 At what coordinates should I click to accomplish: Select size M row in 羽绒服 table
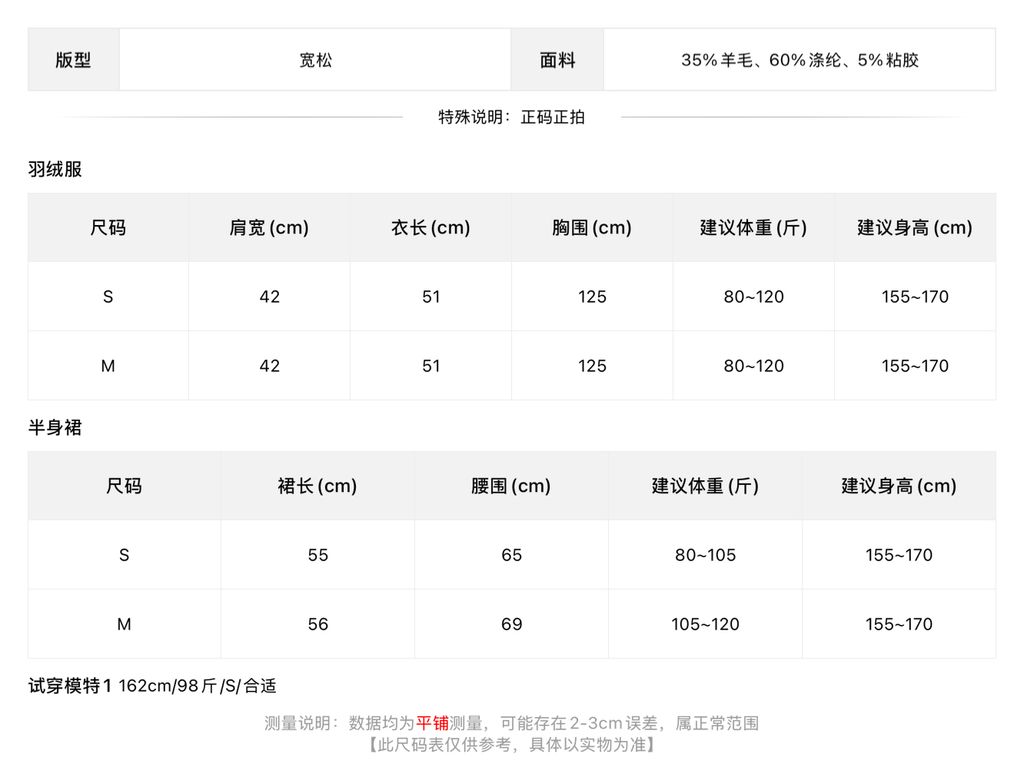click(x=512, y=366)
